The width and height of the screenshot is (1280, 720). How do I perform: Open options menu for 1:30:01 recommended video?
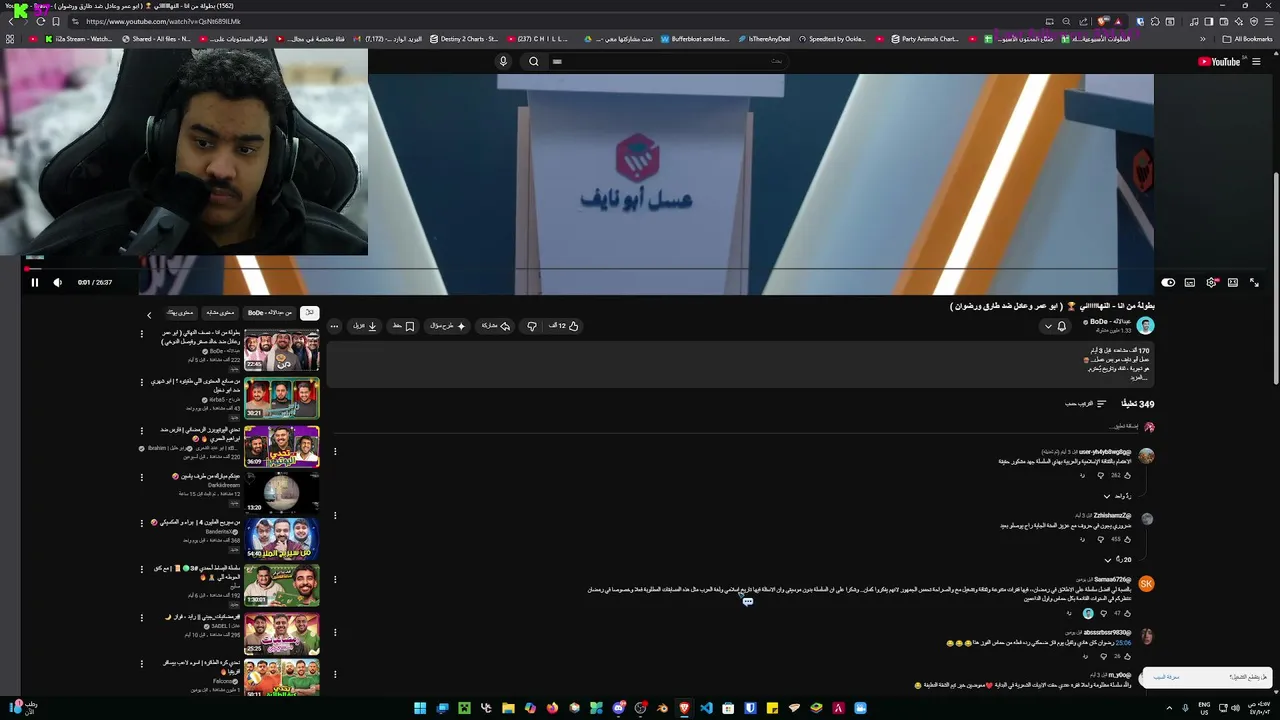(142, 570)
